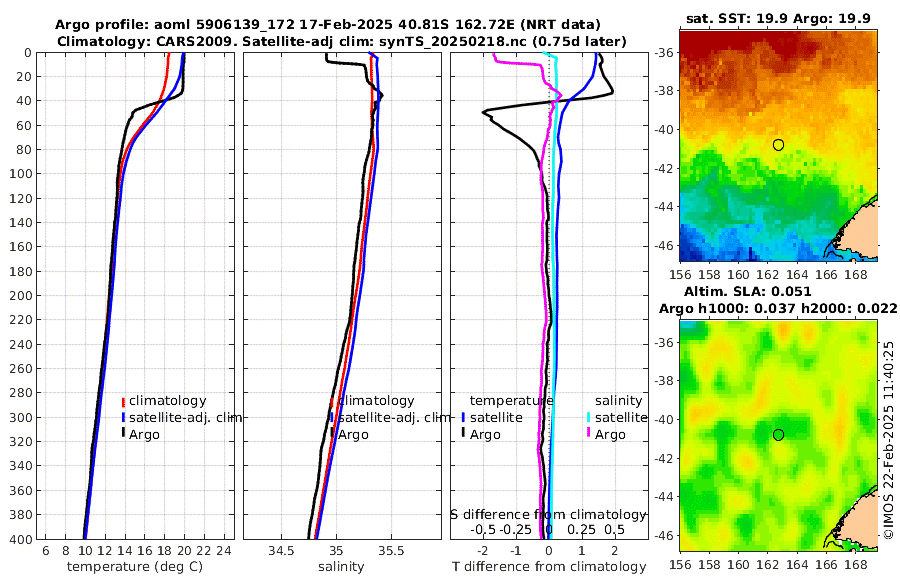Click the 'sat. SST: 19.9 Argo: 19.9' heading
The width and height of the screenshot is (900, 580).
tap(778, 18)
